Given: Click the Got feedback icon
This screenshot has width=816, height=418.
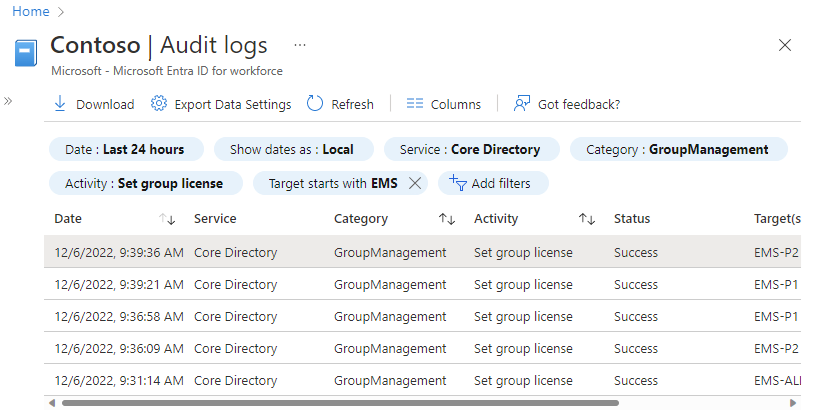Looking at the screenshot, I should (521, 104).
